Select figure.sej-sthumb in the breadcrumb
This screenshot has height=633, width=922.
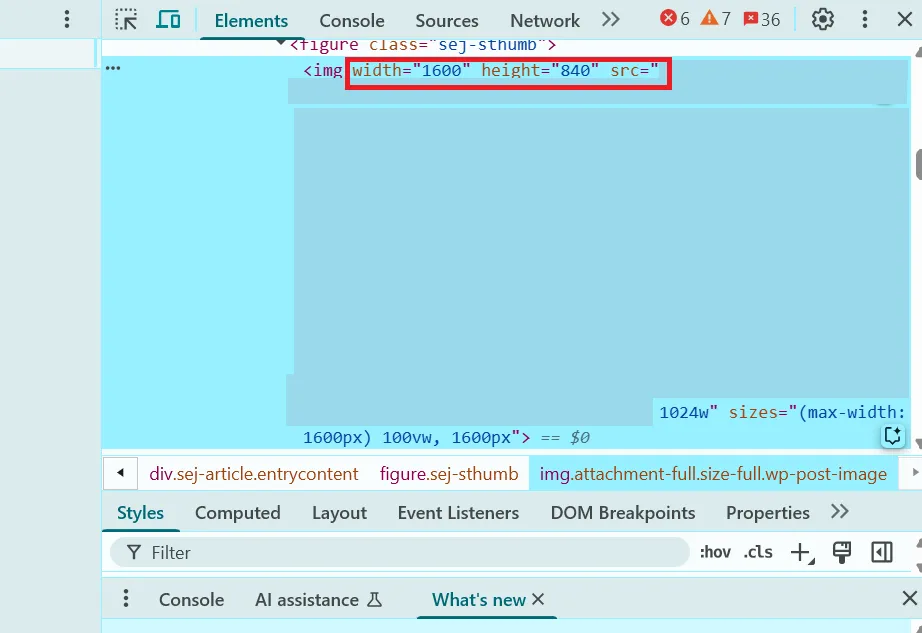coord(449,474)
